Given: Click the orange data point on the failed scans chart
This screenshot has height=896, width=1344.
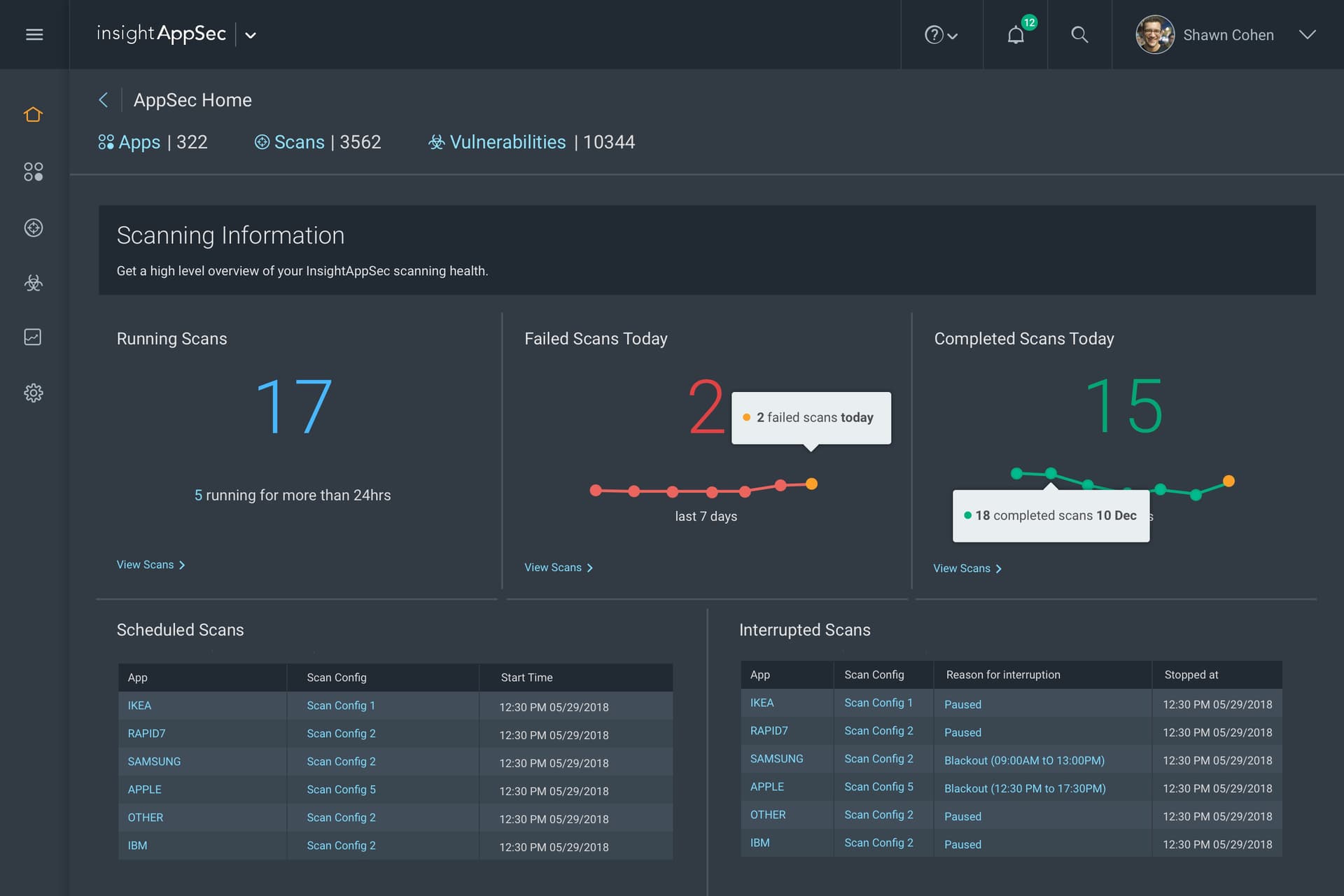Looking at the screenshot, I should (812, 483).
